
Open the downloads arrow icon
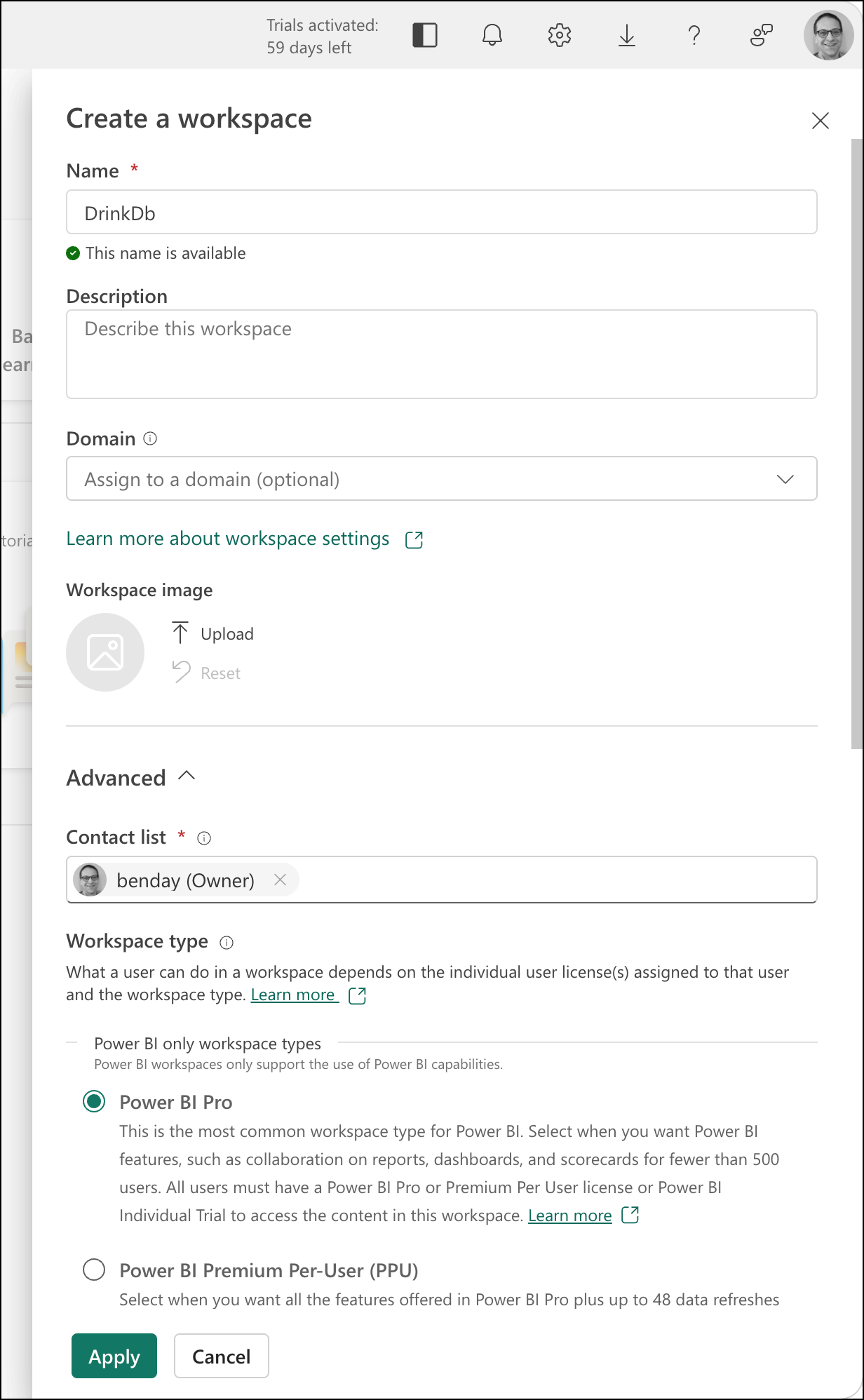click(627, 35)
